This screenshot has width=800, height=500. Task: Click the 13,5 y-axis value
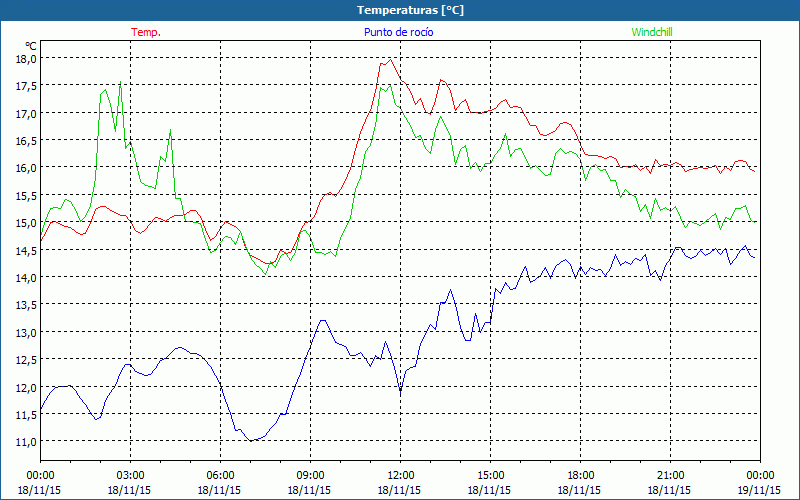(26, 305)
